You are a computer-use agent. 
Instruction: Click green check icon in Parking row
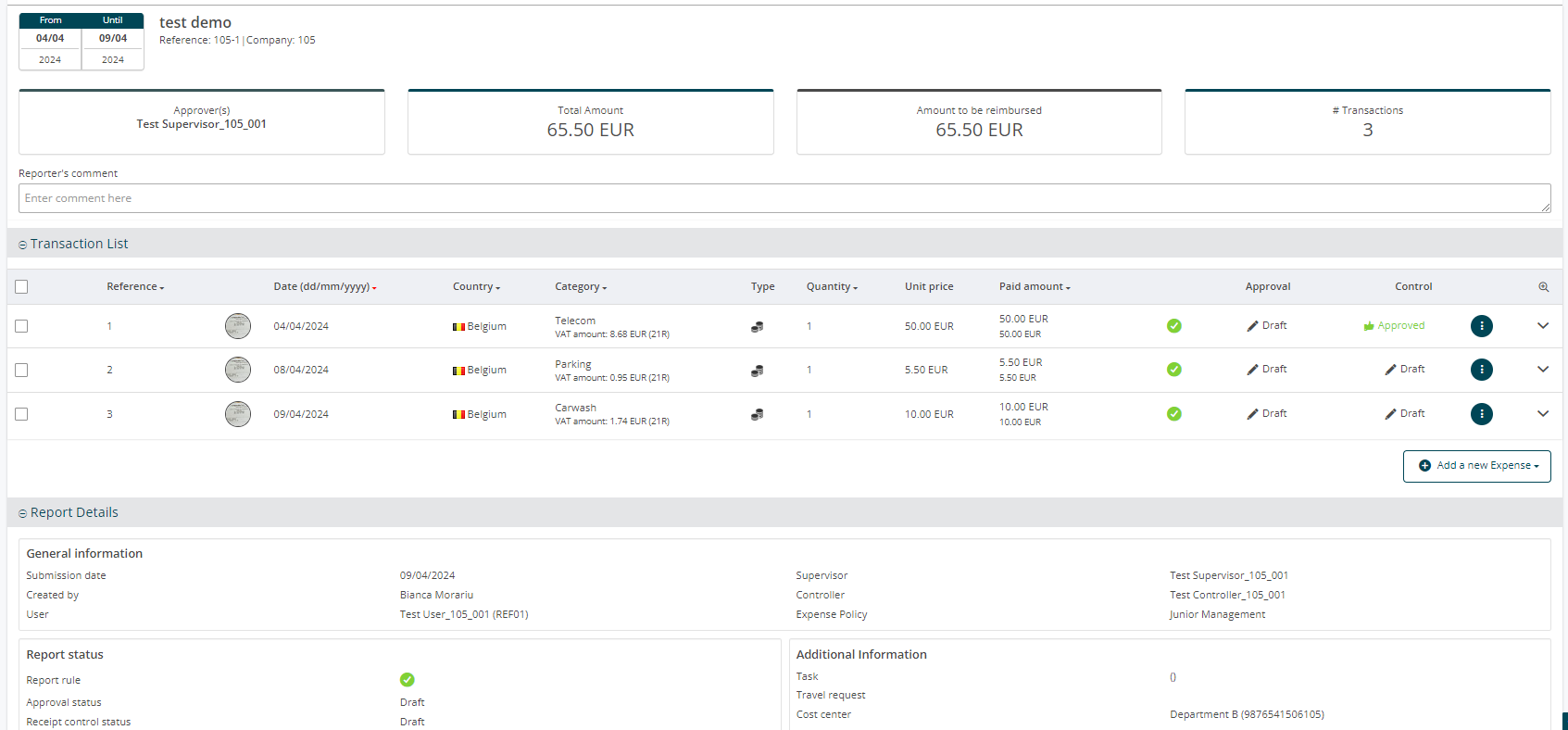(x=1173, y=370)
